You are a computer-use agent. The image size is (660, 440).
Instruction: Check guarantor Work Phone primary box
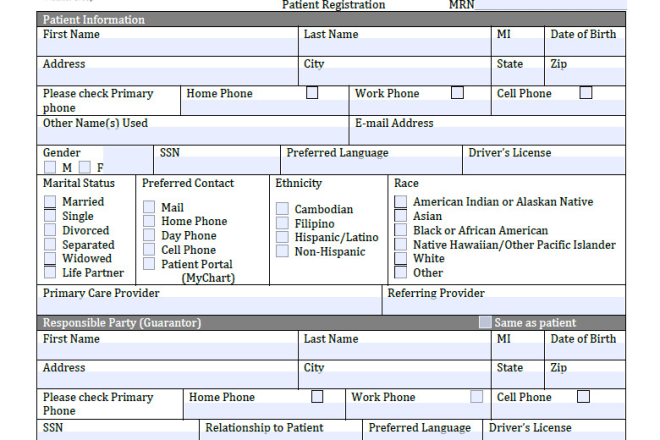[477, 397]
